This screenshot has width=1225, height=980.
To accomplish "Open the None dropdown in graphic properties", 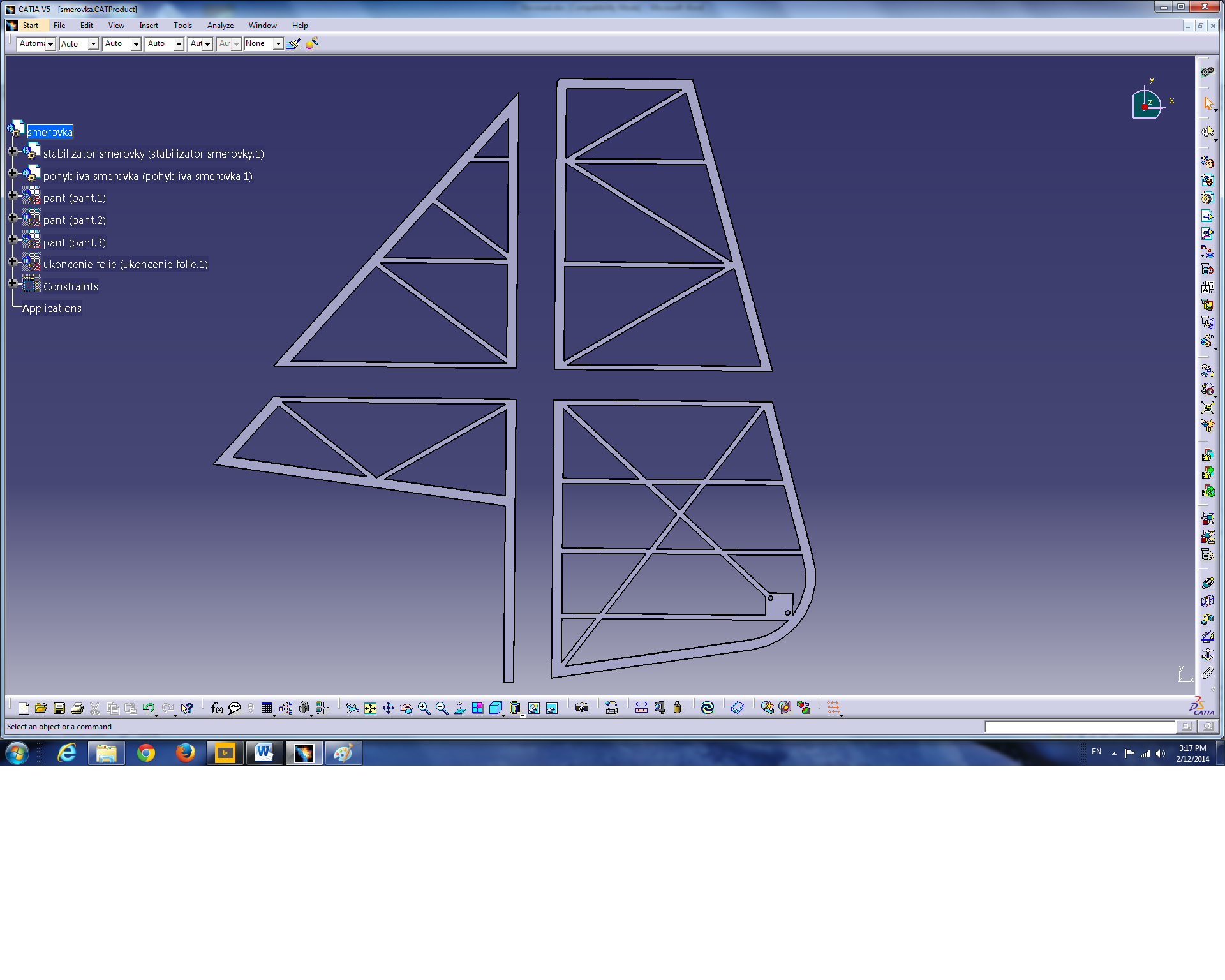I will pos(278,43).
